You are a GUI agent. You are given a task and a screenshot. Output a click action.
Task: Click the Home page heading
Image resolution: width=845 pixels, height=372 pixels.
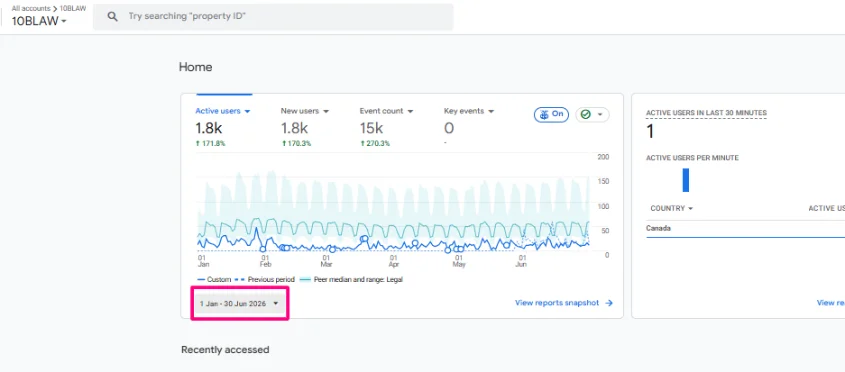click(x=195, y=67)
